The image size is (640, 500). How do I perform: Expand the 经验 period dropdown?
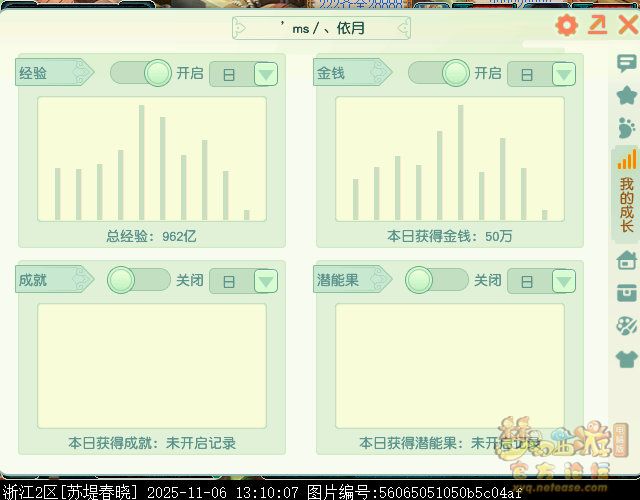[x=265, y=75]
